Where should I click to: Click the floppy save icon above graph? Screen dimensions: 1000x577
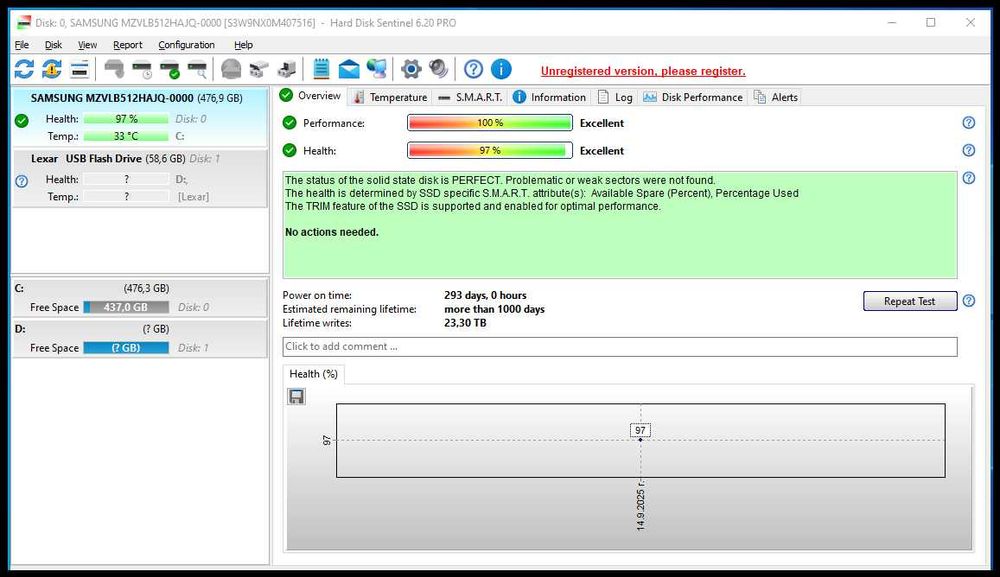tap(297, 397)
